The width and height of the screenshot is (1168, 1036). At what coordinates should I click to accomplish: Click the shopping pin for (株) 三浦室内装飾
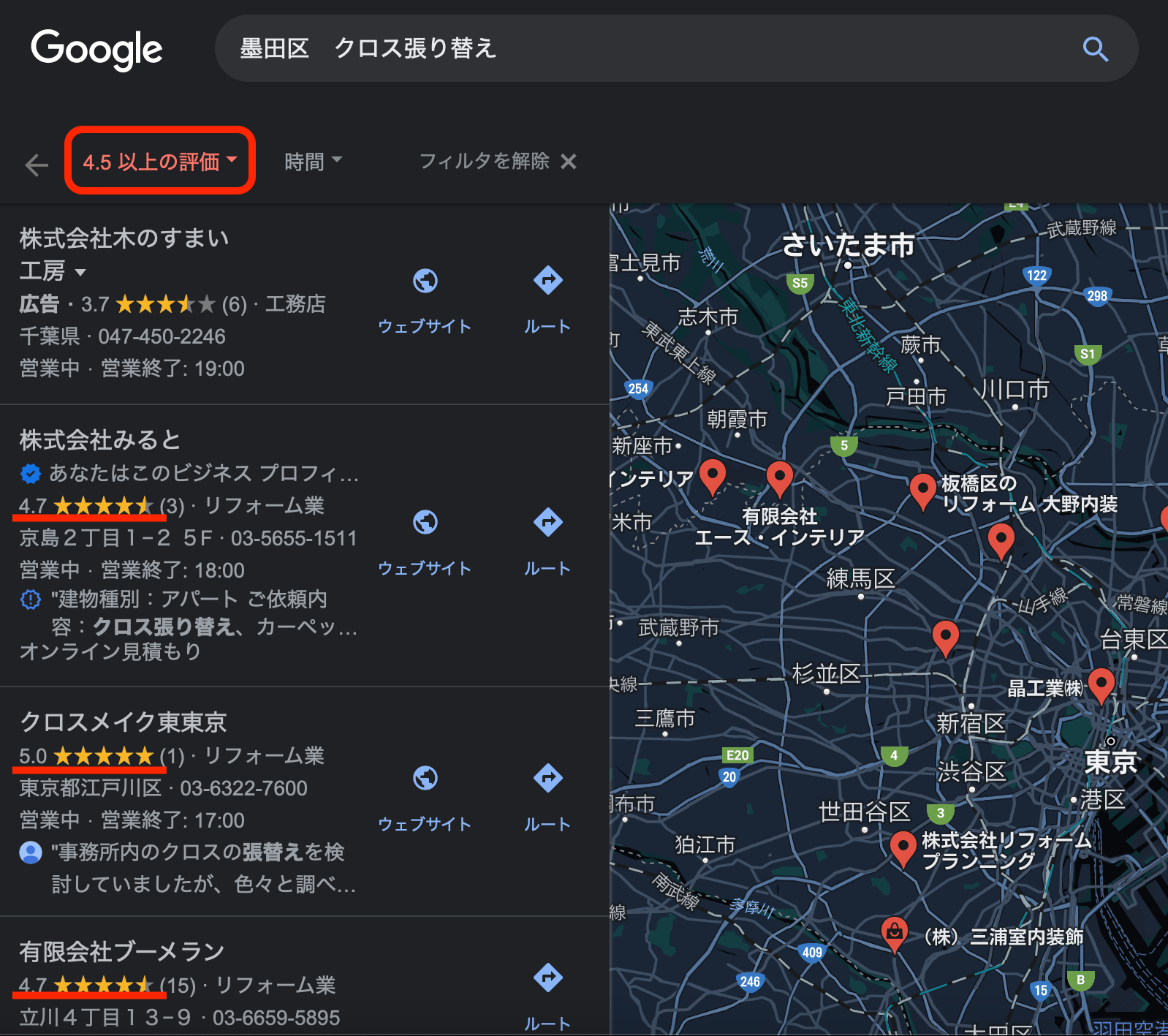click(894, 935)
